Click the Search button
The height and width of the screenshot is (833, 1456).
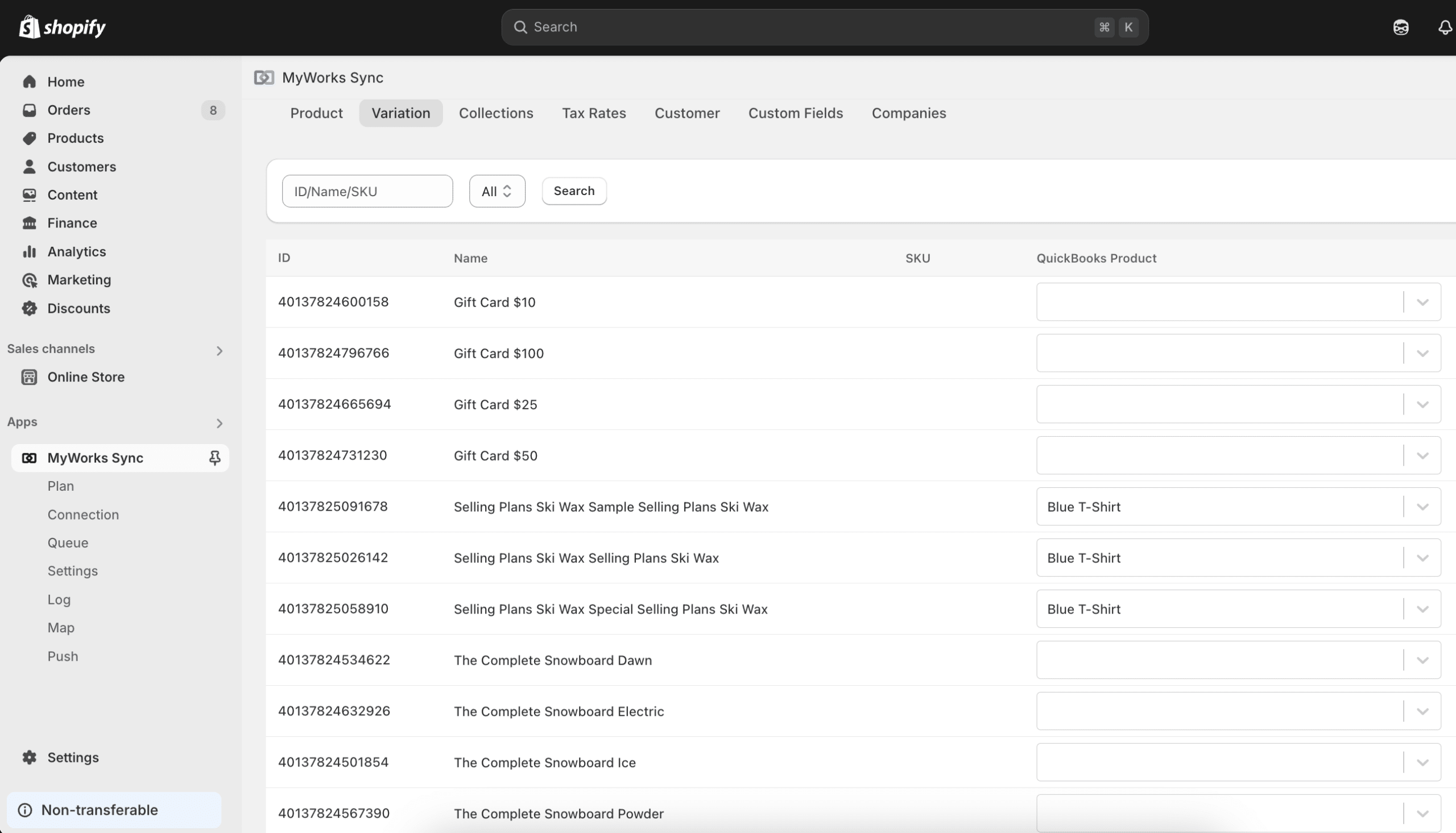click(x=573, y=190)
